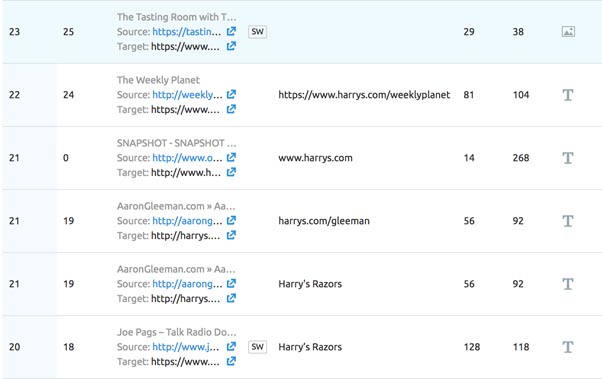The height and width of the screenshot is (379, 602).
Task: Open external source link in SNAPSHOT row
Action: coord(231,157)
